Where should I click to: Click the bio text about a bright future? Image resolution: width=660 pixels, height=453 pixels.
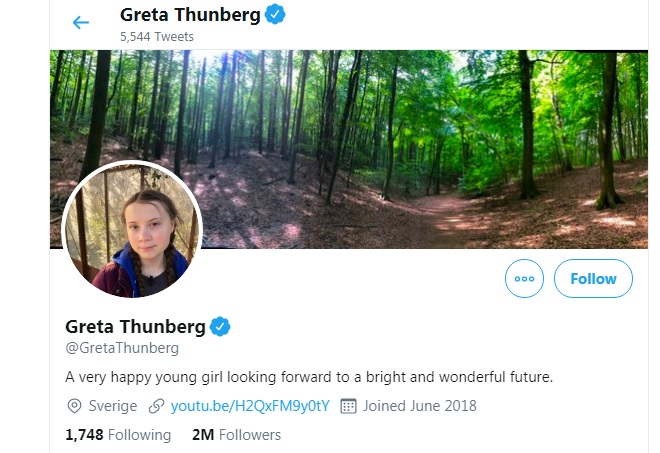coord(309,377)
